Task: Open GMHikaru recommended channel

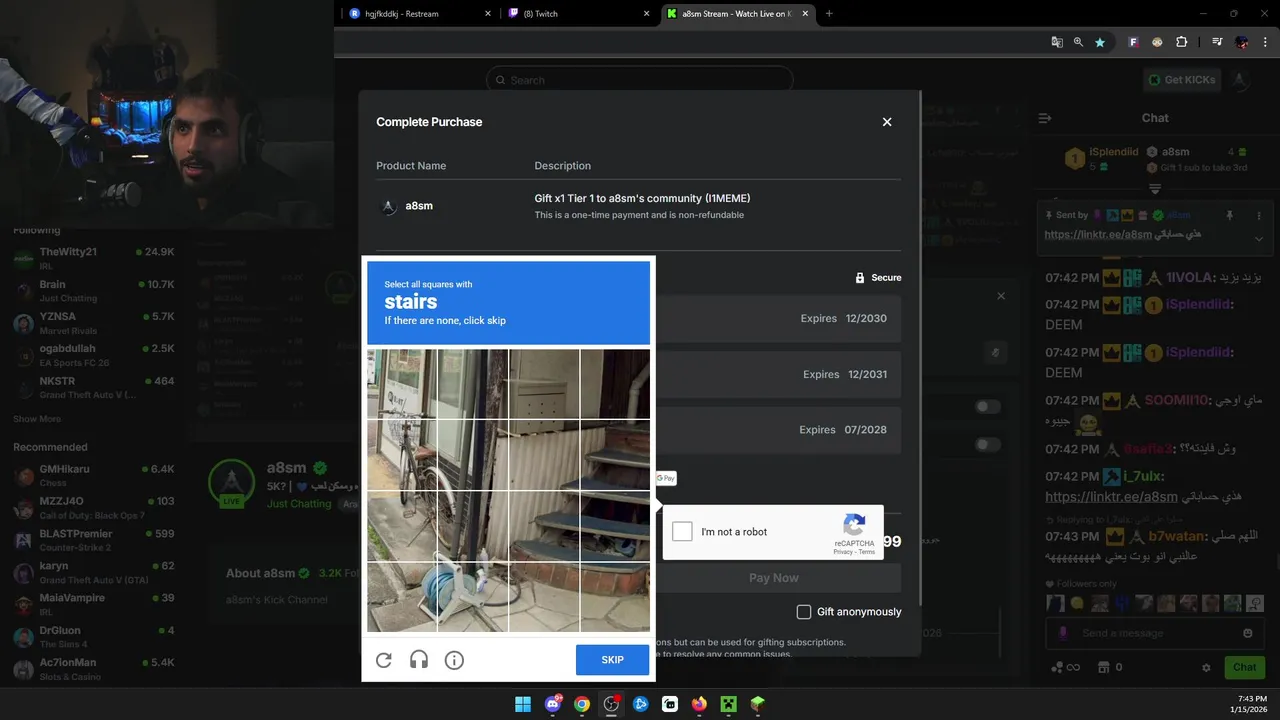Action: [x=94, y=475]
